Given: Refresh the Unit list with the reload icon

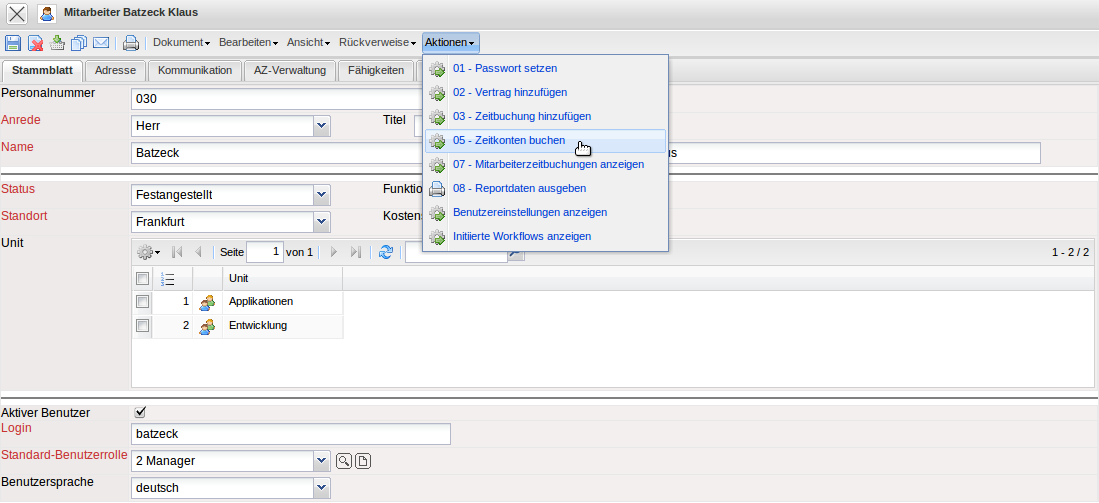Looking at the screenshot, I should 386,253.
